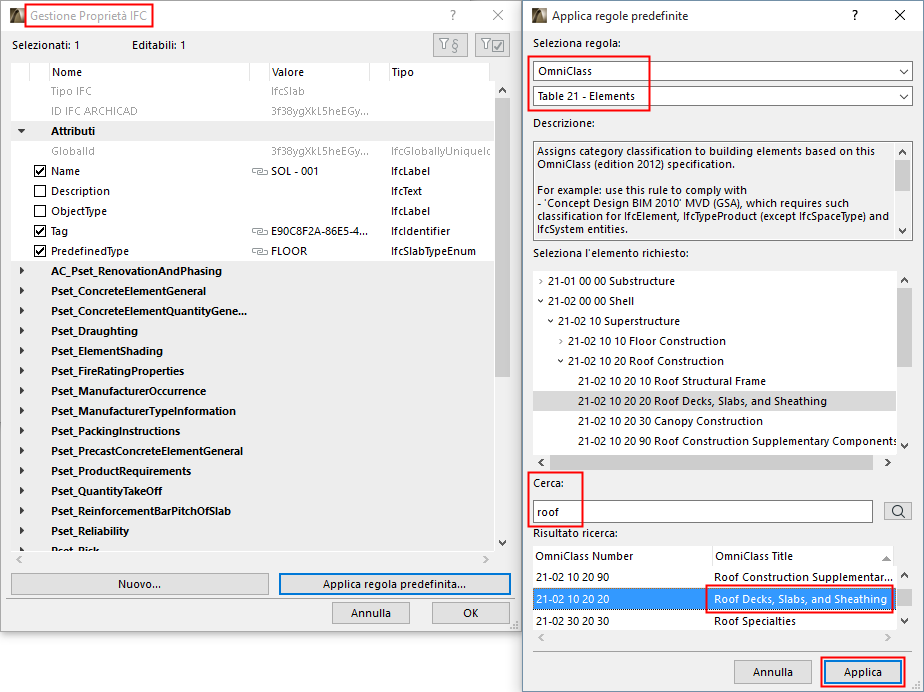Screen dimensions: 924x692
Task: Collapse 21-02 10 20 Roof Construction node
Action: [560, 361]
